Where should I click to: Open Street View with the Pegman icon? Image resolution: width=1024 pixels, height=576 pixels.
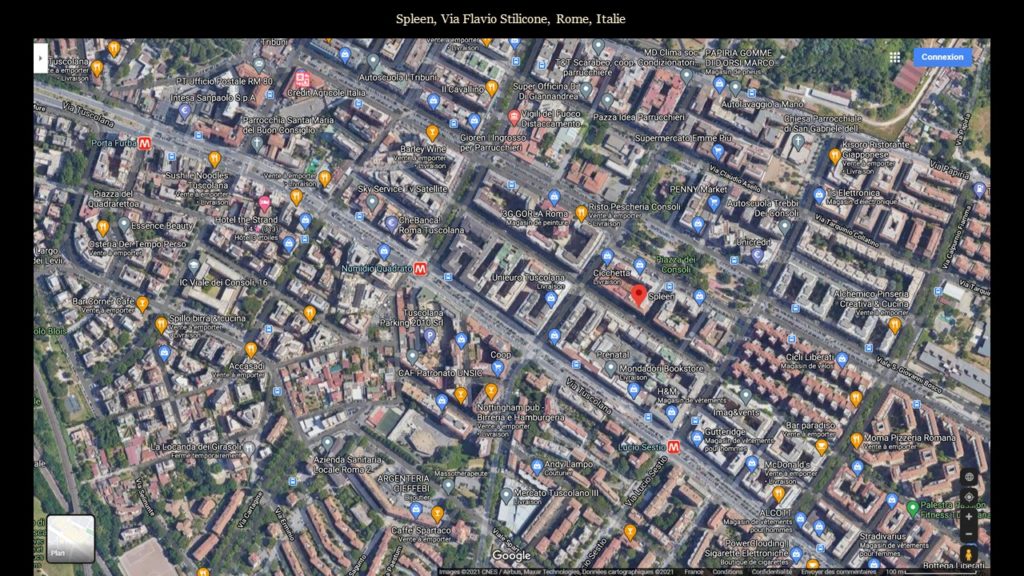click(968, 554)
